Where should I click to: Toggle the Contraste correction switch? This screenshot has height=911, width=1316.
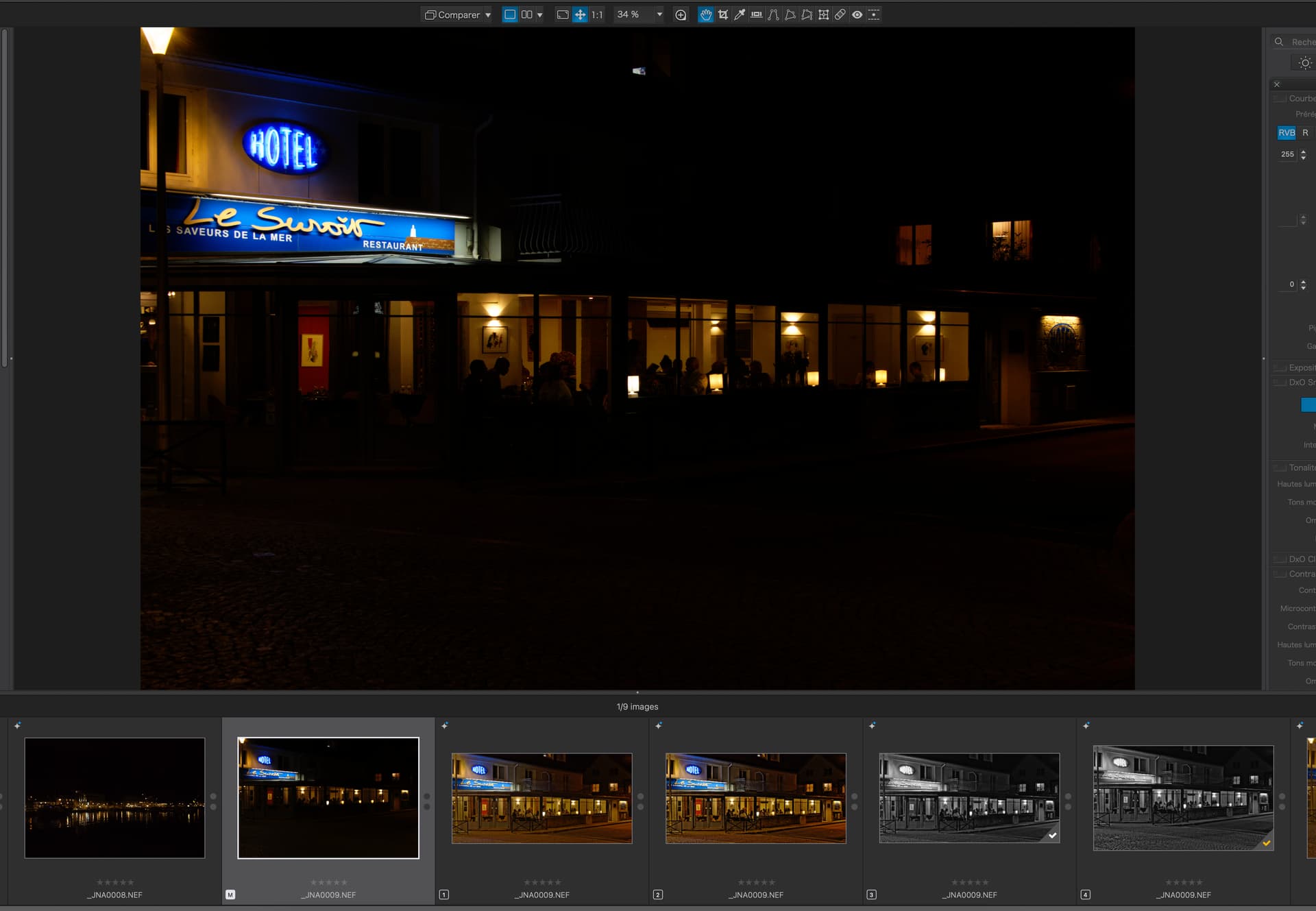click(x=1279, y=574)
